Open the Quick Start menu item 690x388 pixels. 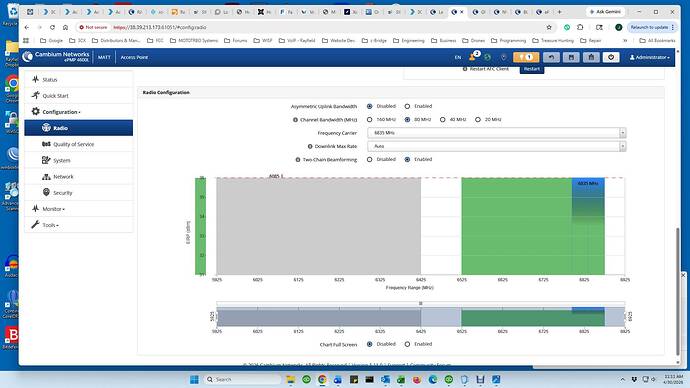(x=79, y=95)
